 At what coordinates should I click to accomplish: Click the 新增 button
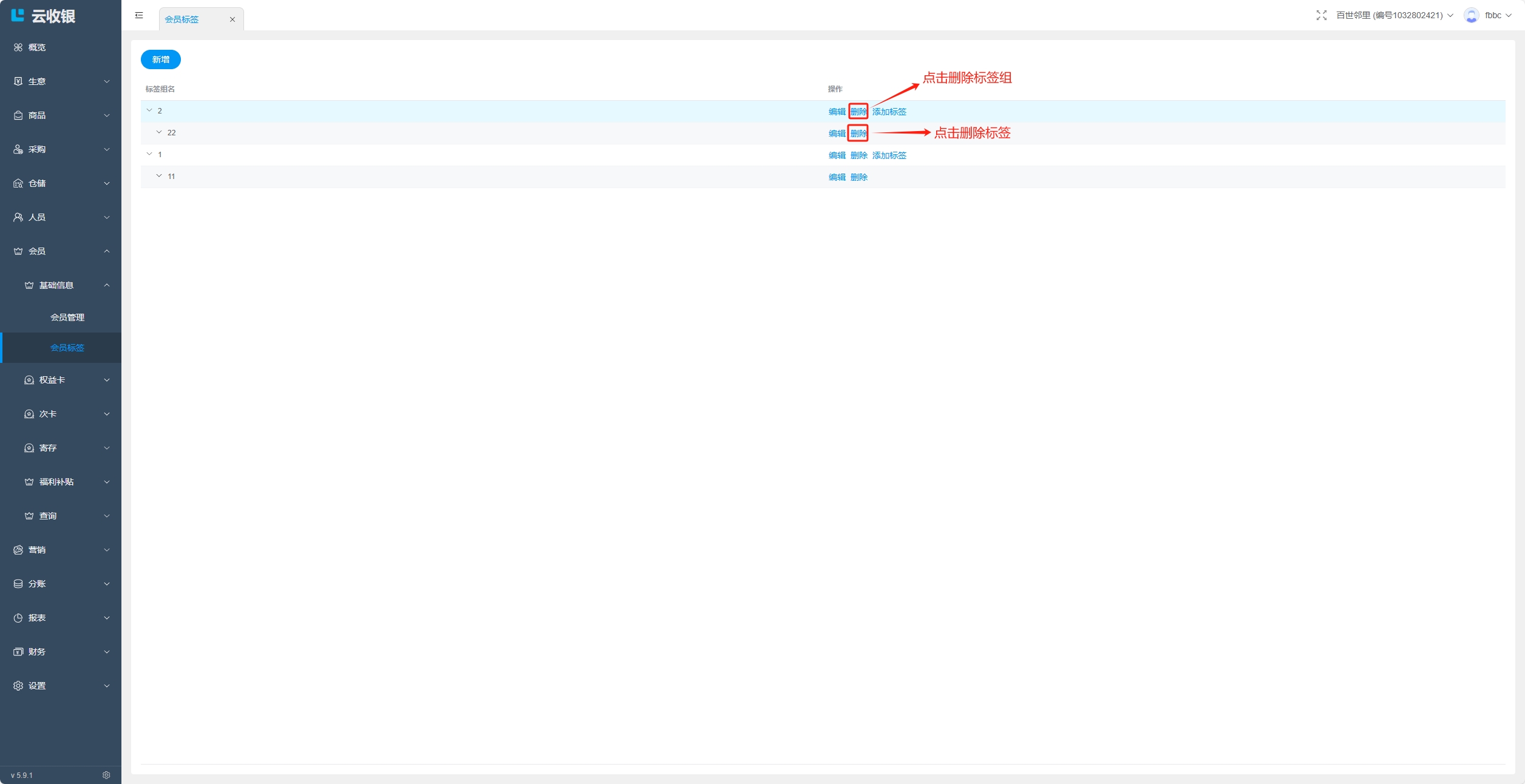160,59
